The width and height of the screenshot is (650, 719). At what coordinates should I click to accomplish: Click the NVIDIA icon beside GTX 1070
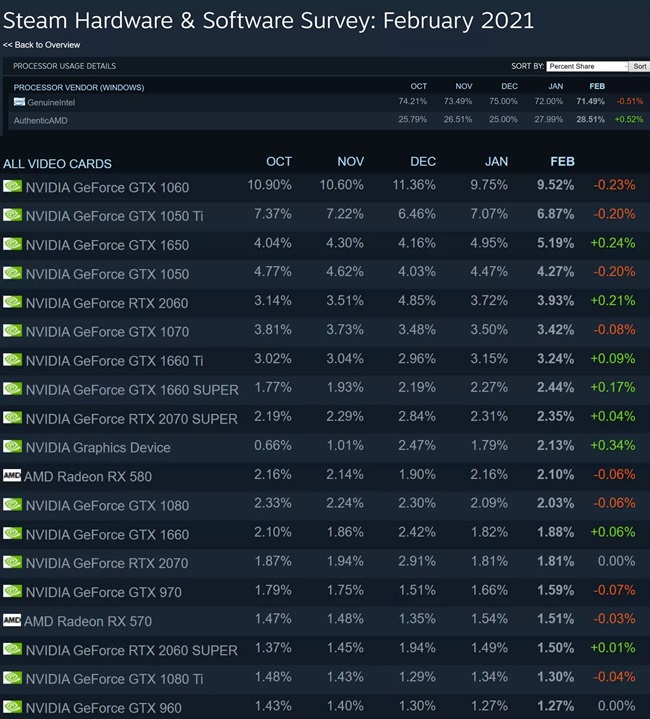[12, 331]
